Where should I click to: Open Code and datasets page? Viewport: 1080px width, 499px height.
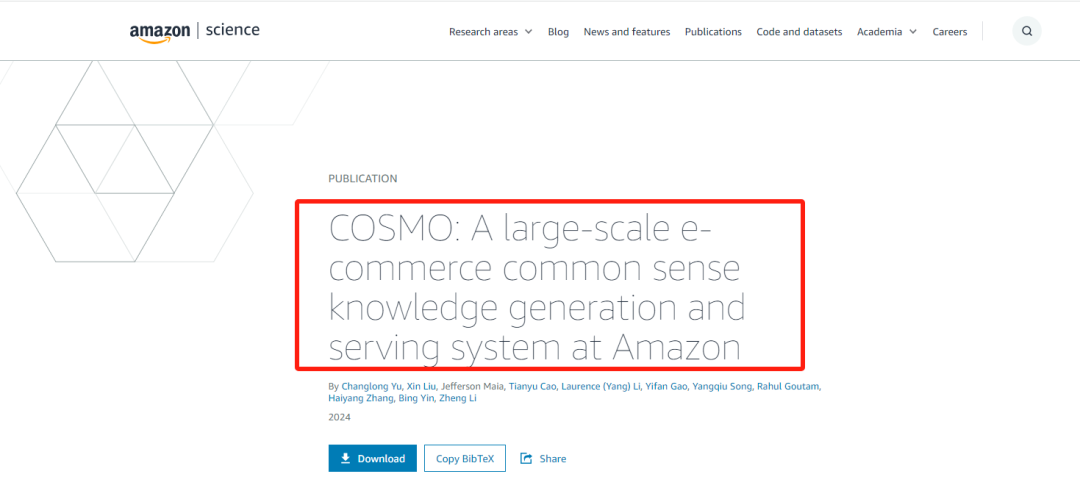coord(799,32)
